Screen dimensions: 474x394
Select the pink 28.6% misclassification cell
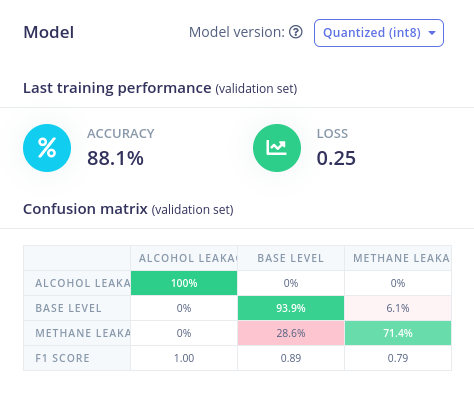291,333
